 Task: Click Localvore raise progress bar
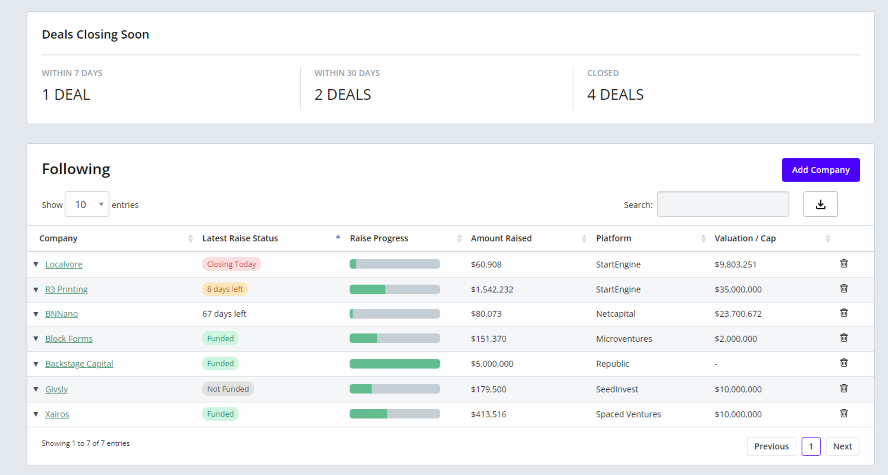coord(395,264)
